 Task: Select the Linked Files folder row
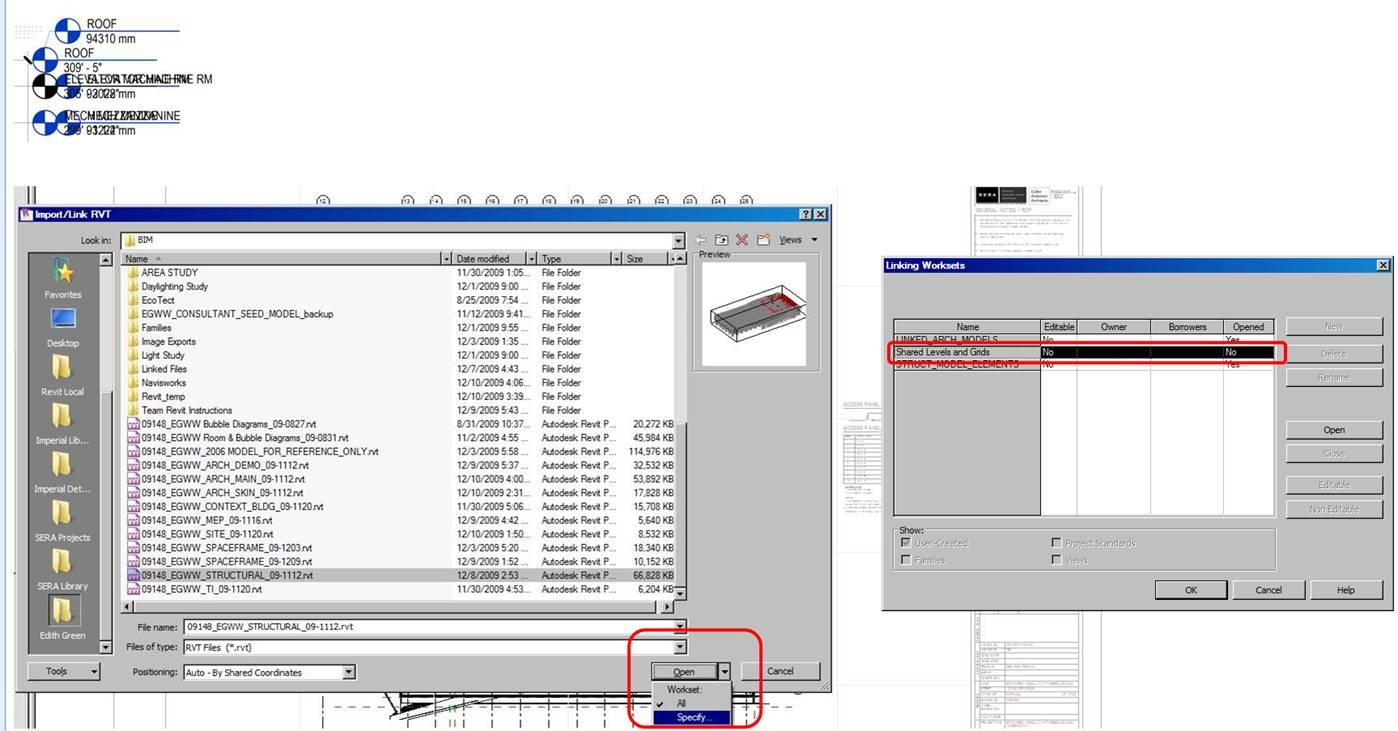pos(399,369)
